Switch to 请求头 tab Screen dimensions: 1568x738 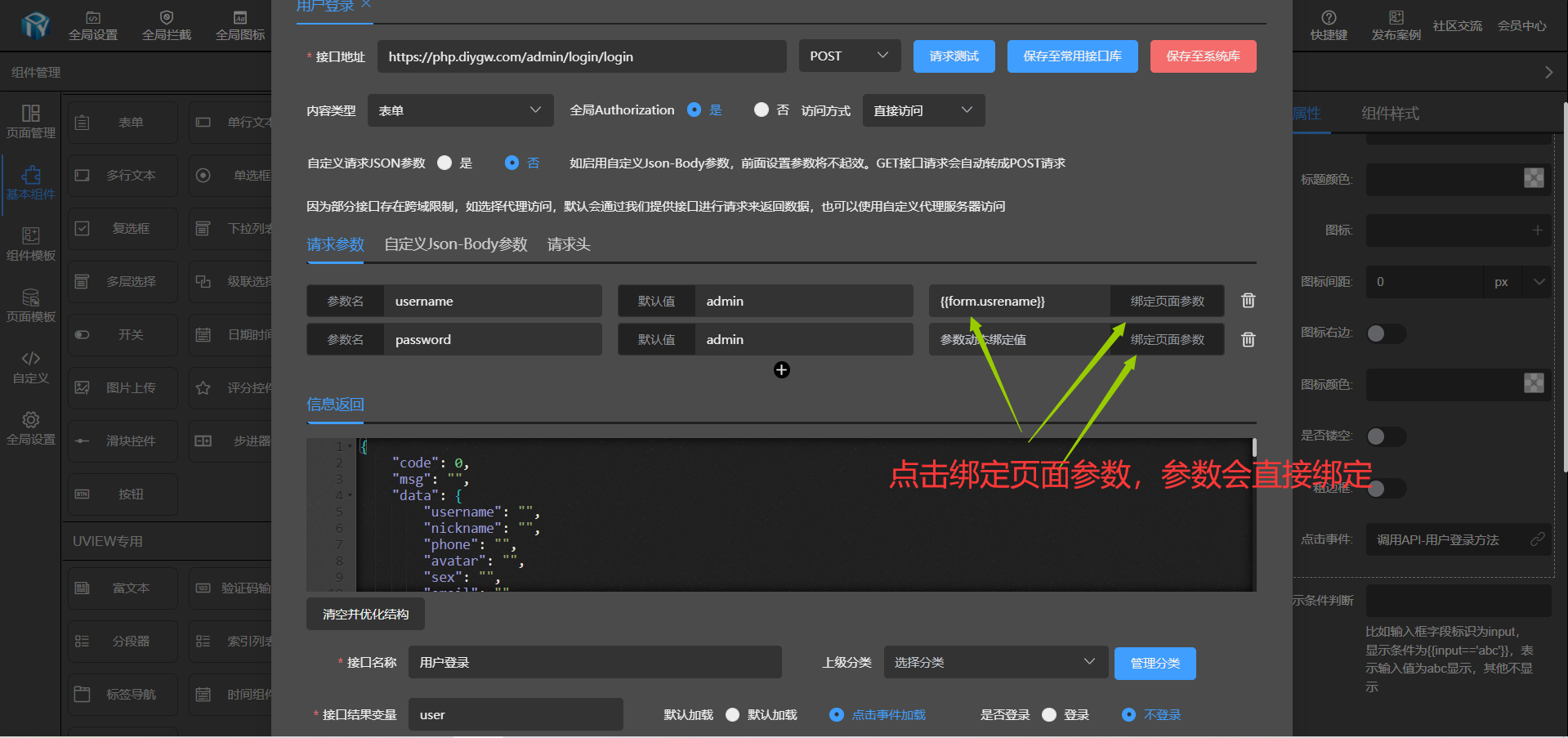coord(569,244)
